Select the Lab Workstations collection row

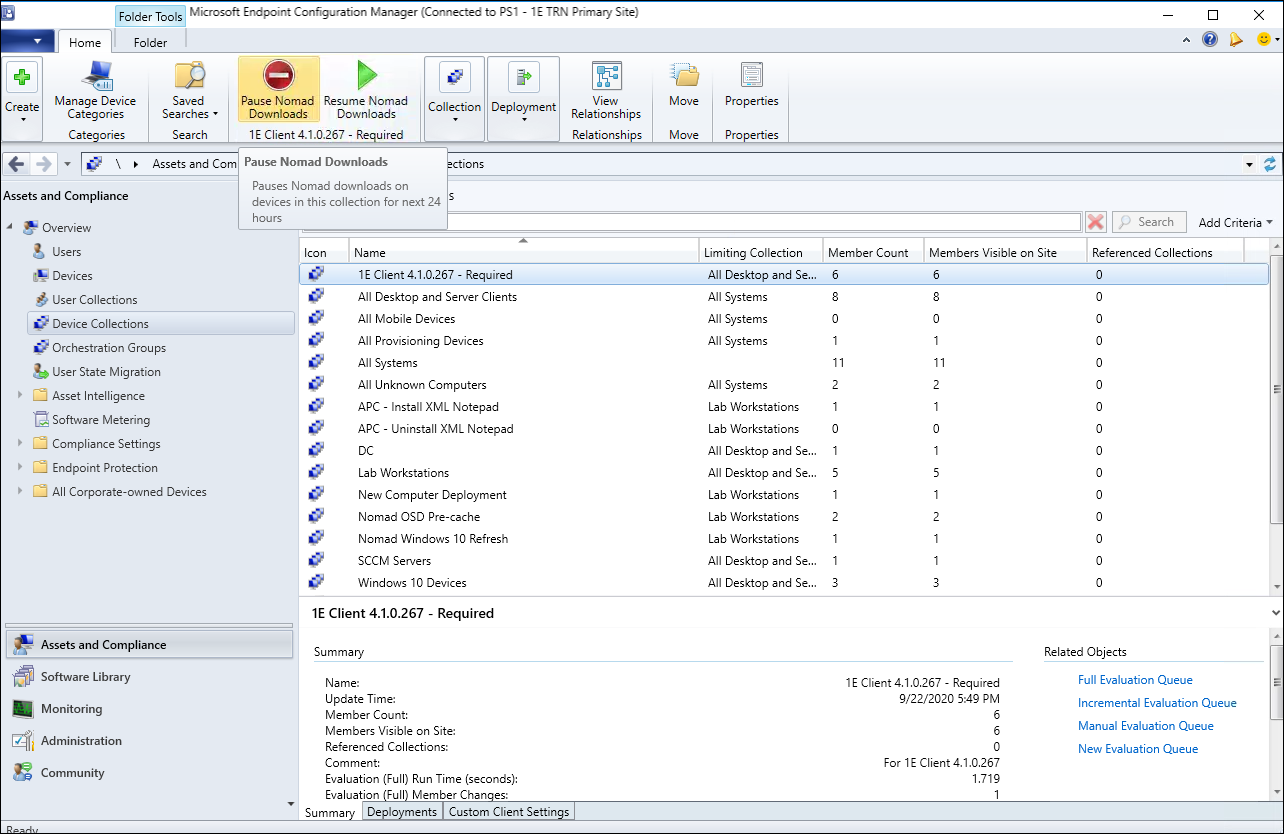coord(404,473)
